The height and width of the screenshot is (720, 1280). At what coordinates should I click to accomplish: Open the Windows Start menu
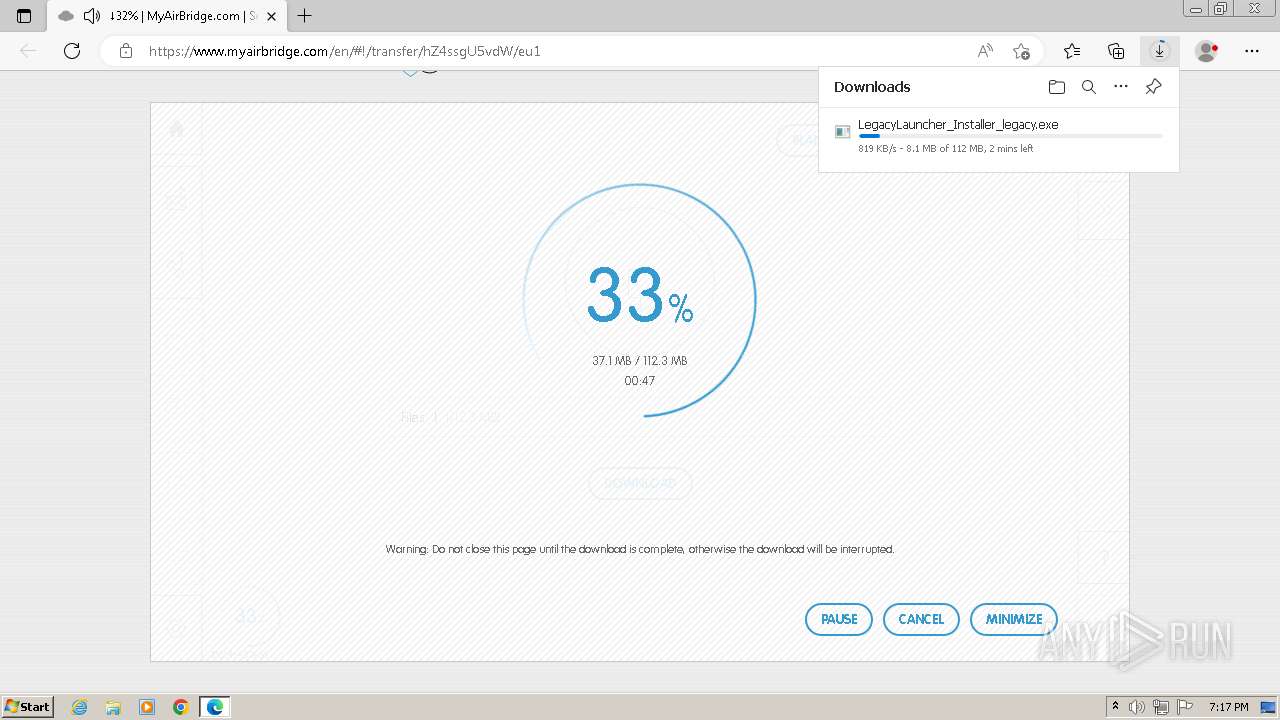tap(28, 706)
